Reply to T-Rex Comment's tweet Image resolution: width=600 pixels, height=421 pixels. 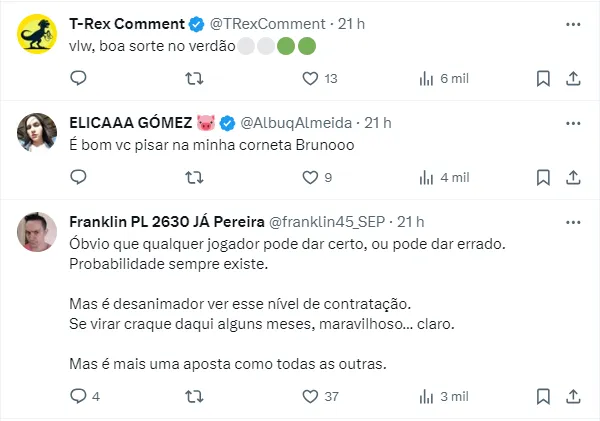[x=79, y=78]
